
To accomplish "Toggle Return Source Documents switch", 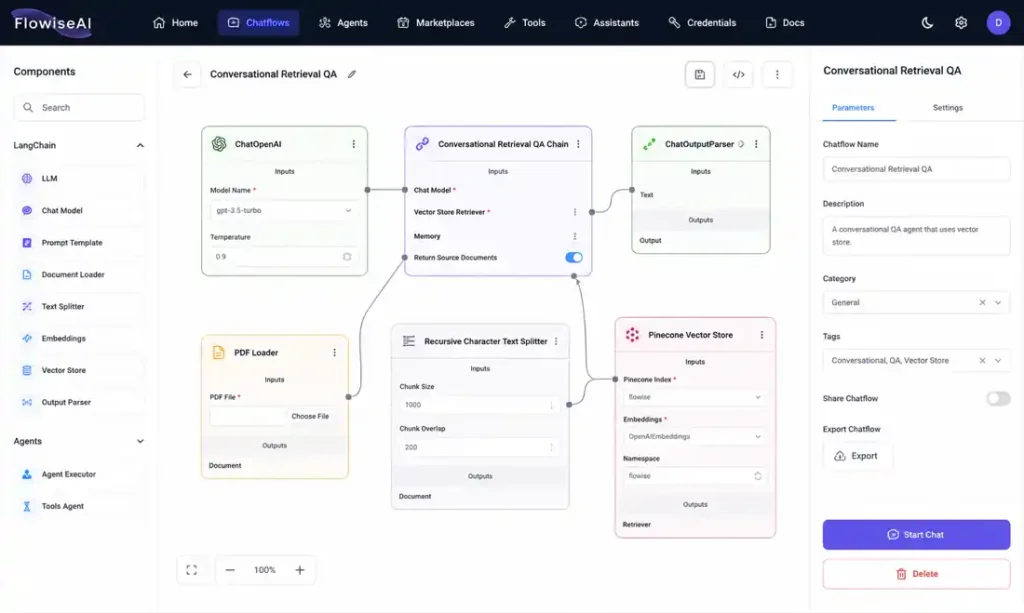I will 573,257.
